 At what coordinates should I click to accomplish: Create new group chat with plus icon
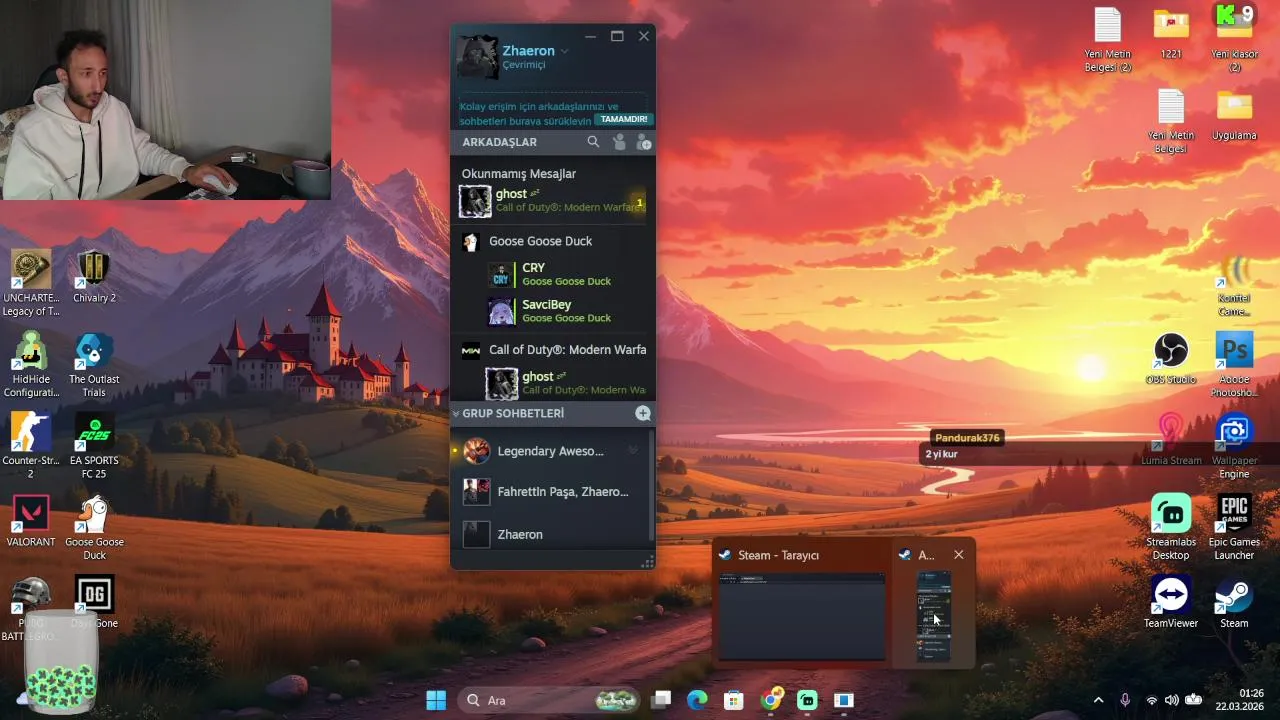click(643, 413)
